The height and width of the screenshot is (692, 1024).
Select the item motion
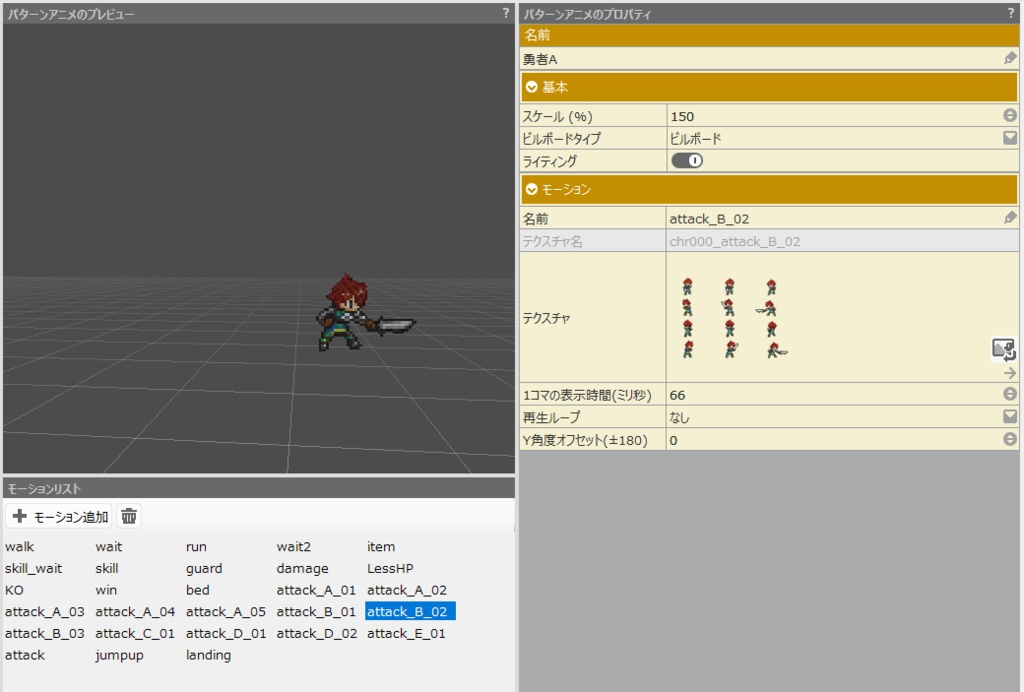[x=381, y=546]
